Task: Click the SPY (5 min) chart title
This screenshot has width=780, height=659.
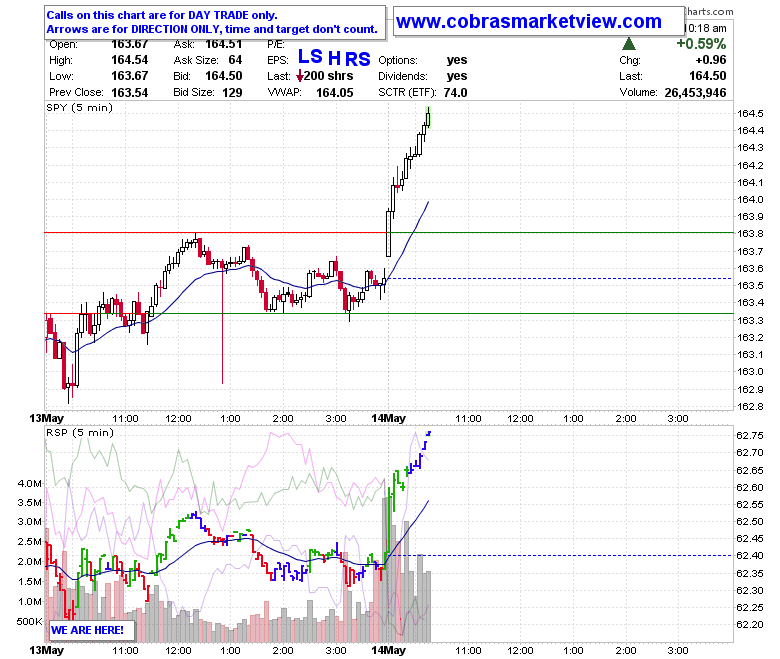Action: [x=80, y=108]
